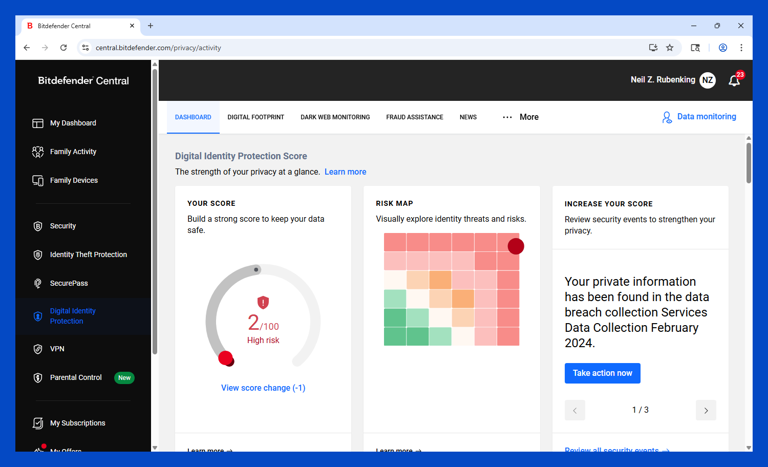
Task: Click the red high-risk shield icon
Action: point(263,302)
